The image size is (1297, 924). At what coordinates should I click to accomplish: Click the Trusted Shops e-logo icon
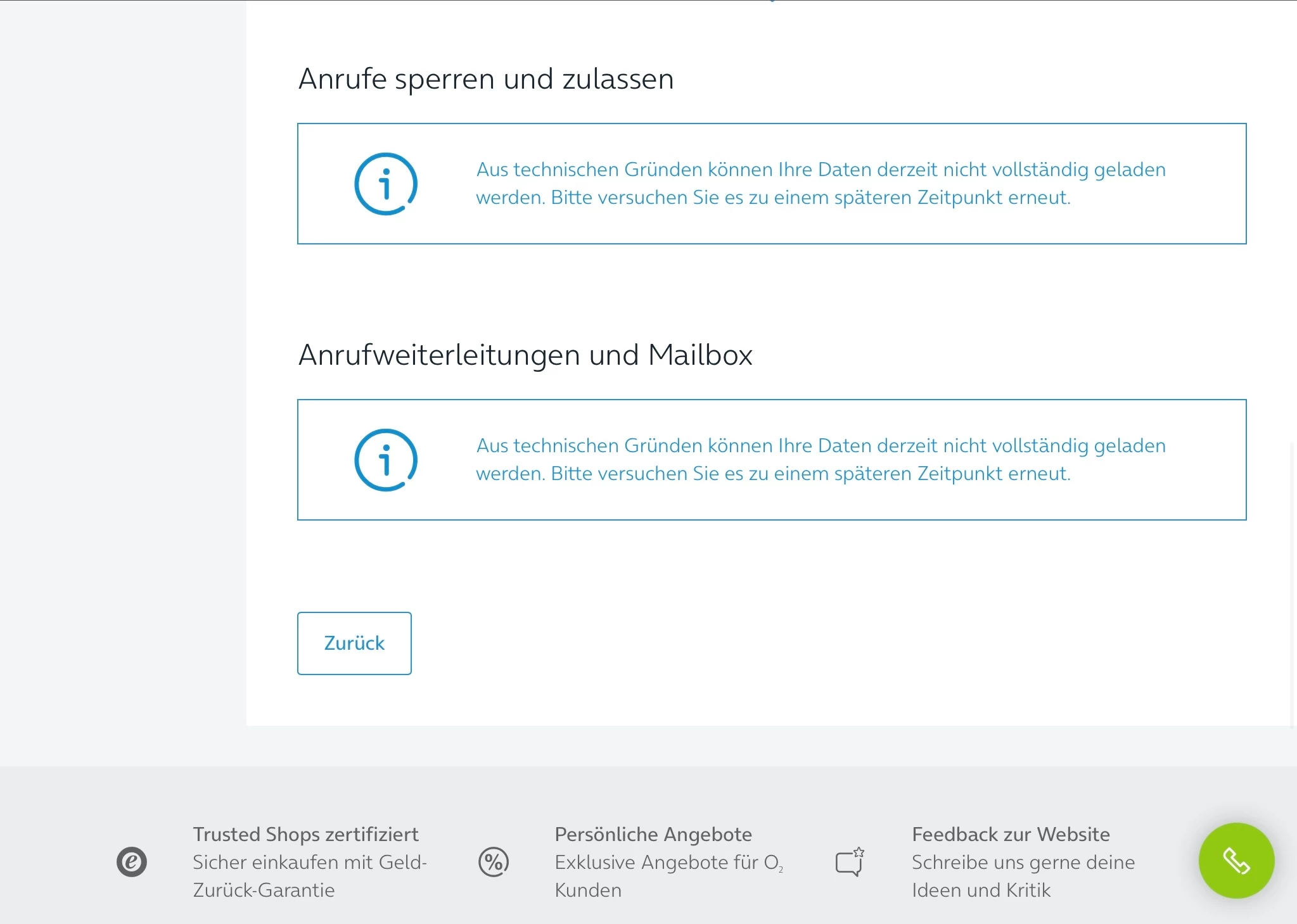(132, 862)
